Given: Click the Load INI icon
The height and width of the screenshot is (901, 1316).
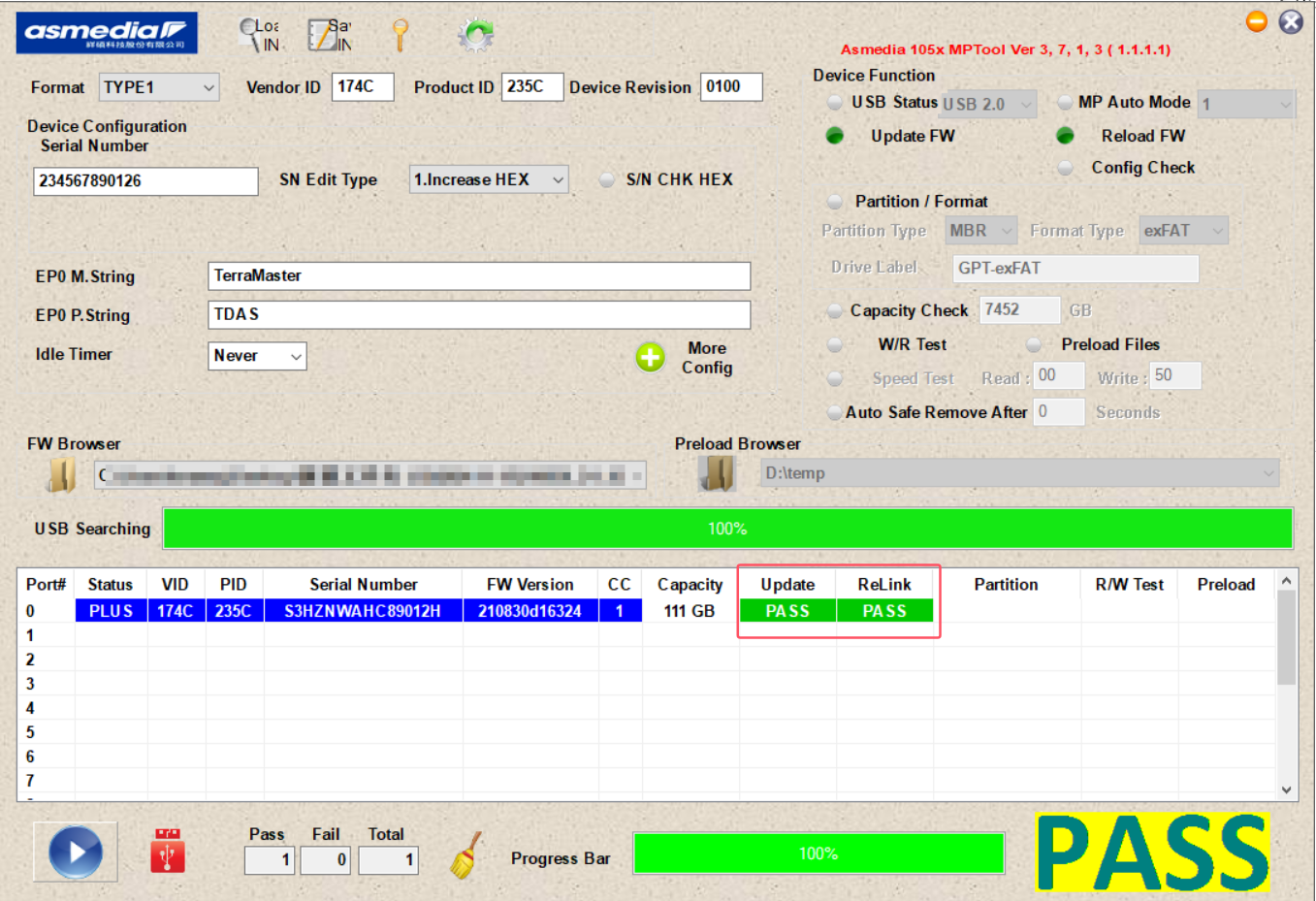Looking at the screenshot, I should point(259,36).
